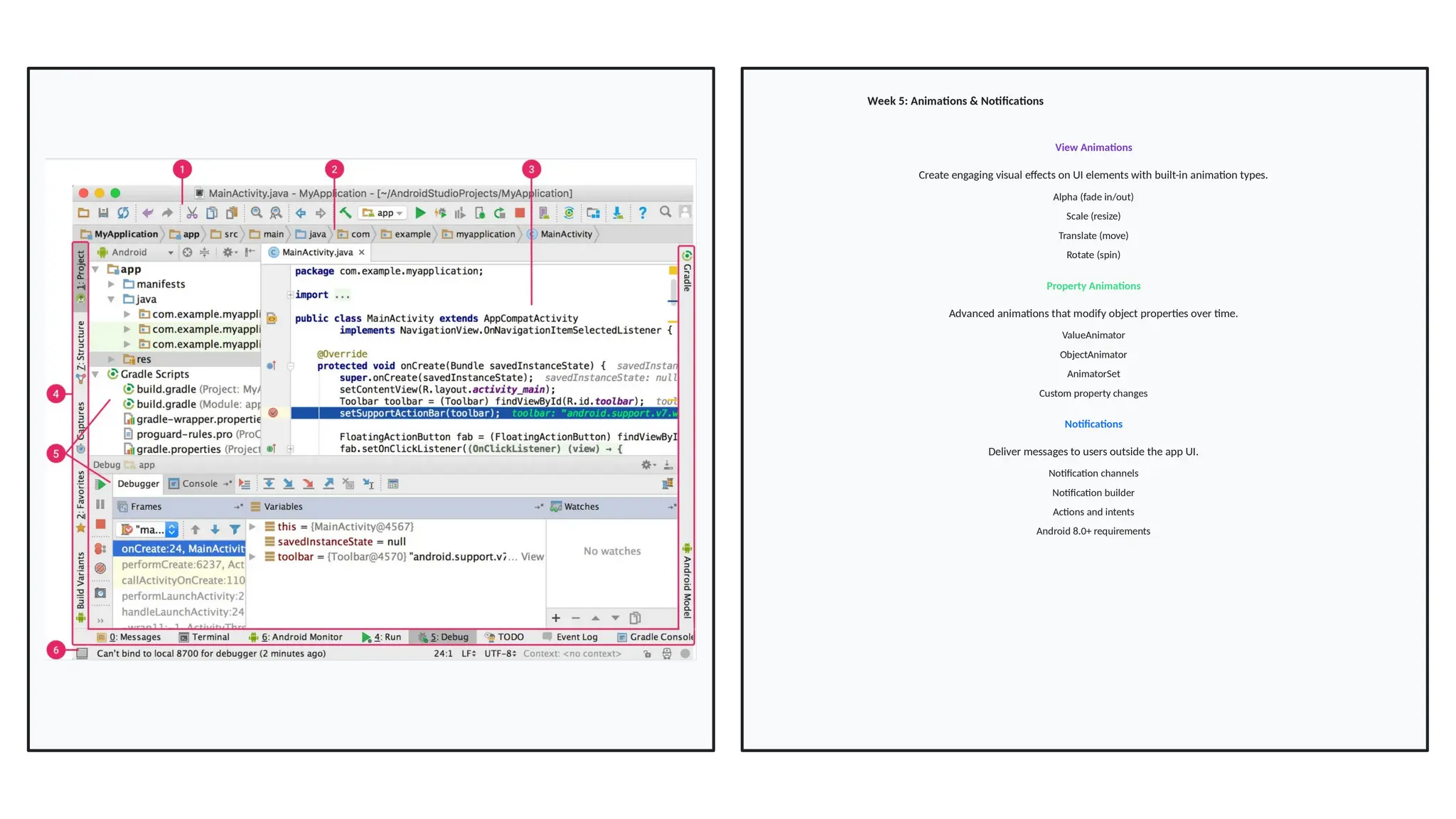This screenshot has height=819, width=1456.
Task: Click the Sync Project with Gradle icon
Action: click(569, 213)
